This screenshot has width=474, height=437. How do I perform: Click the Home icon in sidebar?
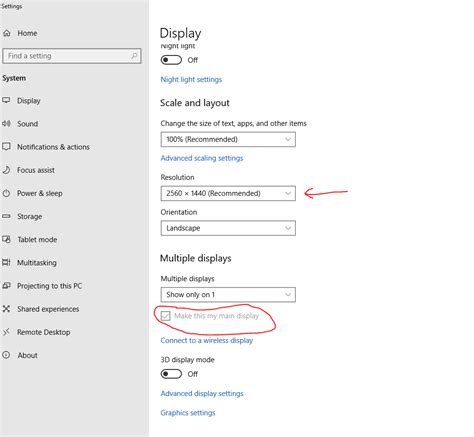[x=7, y=33]
